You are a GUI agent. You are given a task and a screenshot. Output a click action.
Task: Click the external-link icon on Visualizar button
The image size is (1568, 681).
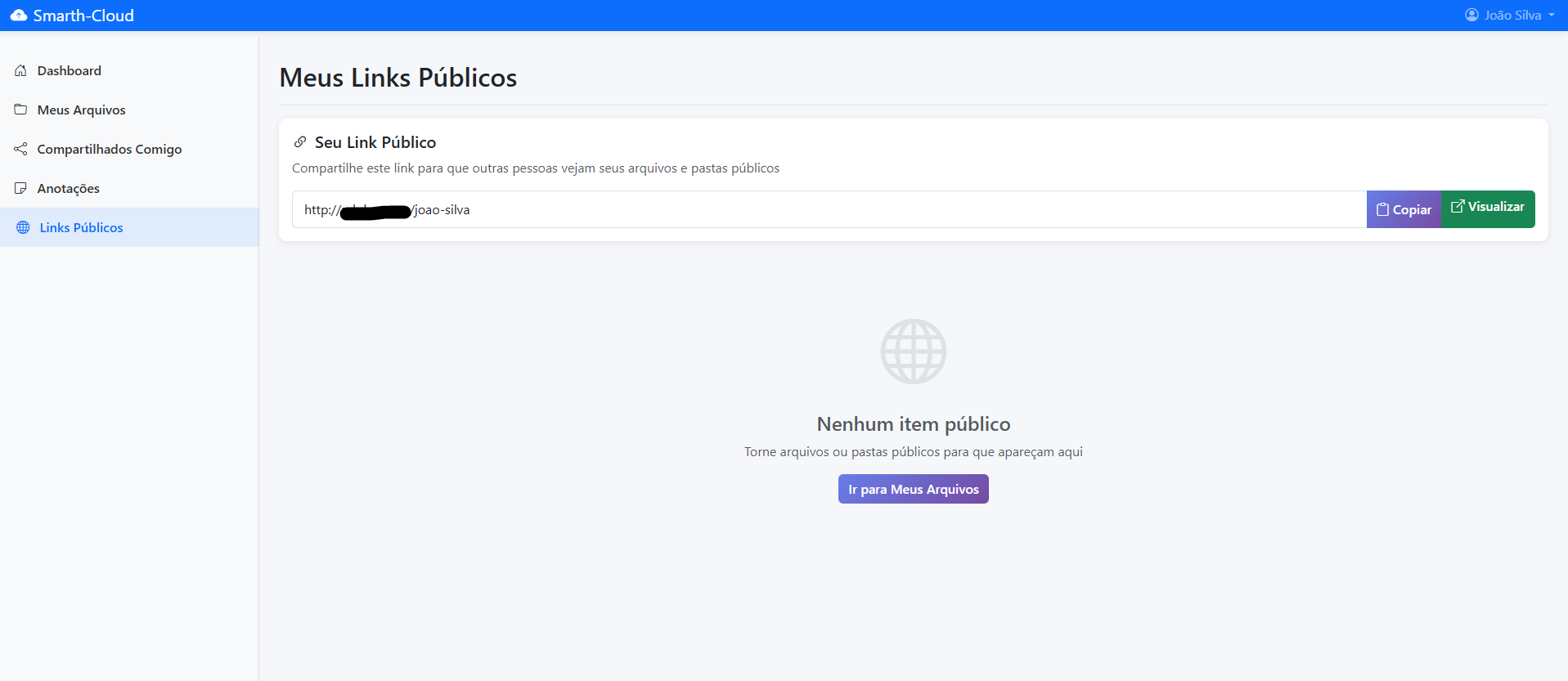(1457, 207)
